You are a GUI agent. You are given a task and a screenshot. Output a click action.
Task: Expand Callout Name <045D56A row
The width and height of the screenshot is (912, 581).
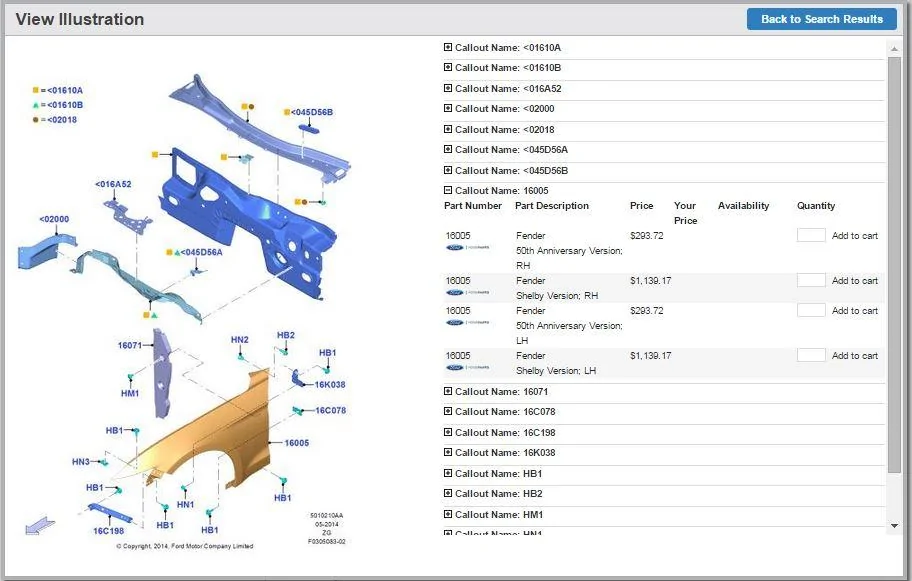coord(448,149)
